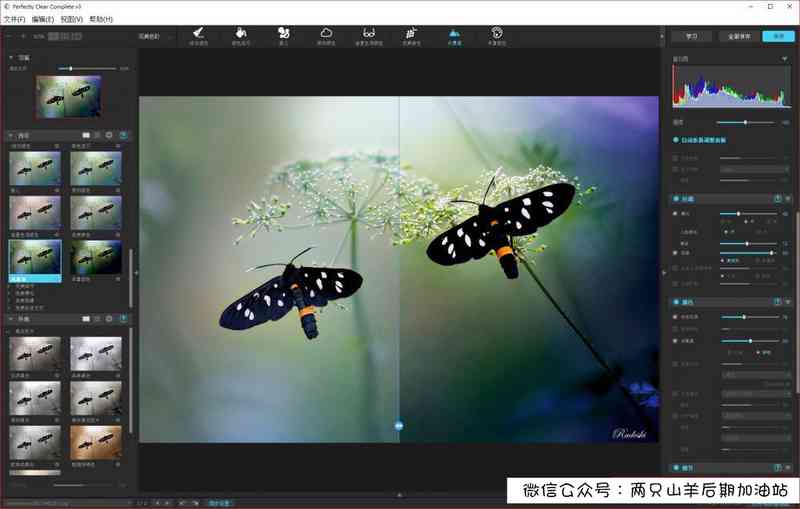Toggle the first slider row's dot in first section
This screenshot has height=509, width=800.
tap(676, 214)
